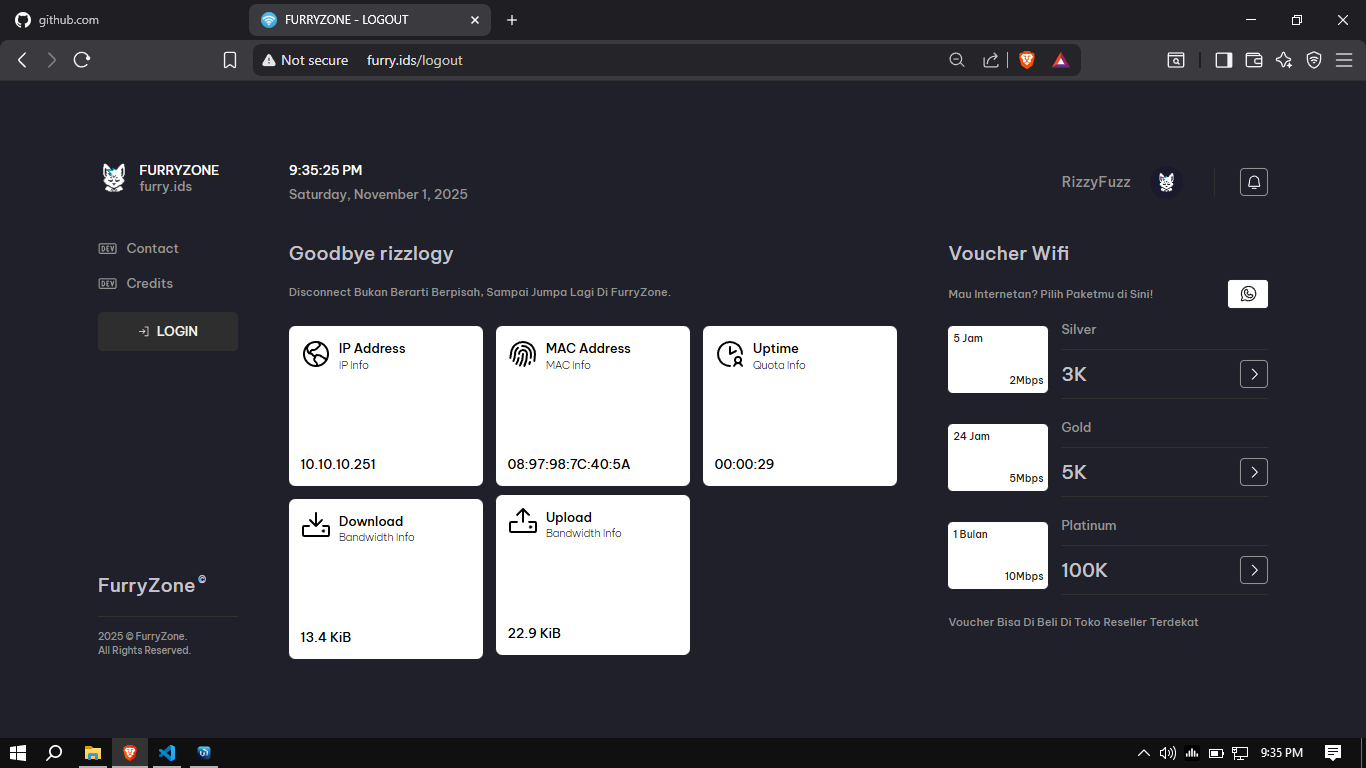
Task: Open the Silver voucher chevron
Action: pos(1253,374)
